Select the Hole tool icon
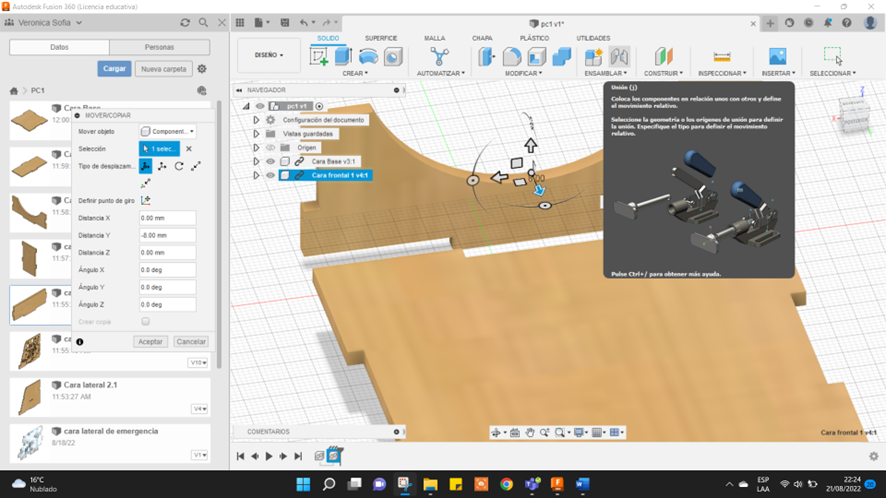Viewport: 886px width, 498px height. pos(393,57)
